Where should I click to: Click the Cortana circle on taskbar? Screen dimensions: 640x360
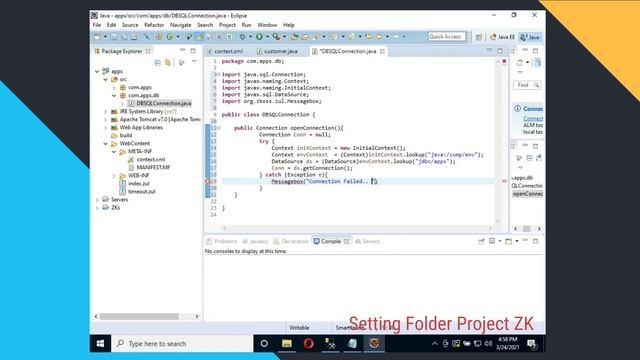pos(264,344)
